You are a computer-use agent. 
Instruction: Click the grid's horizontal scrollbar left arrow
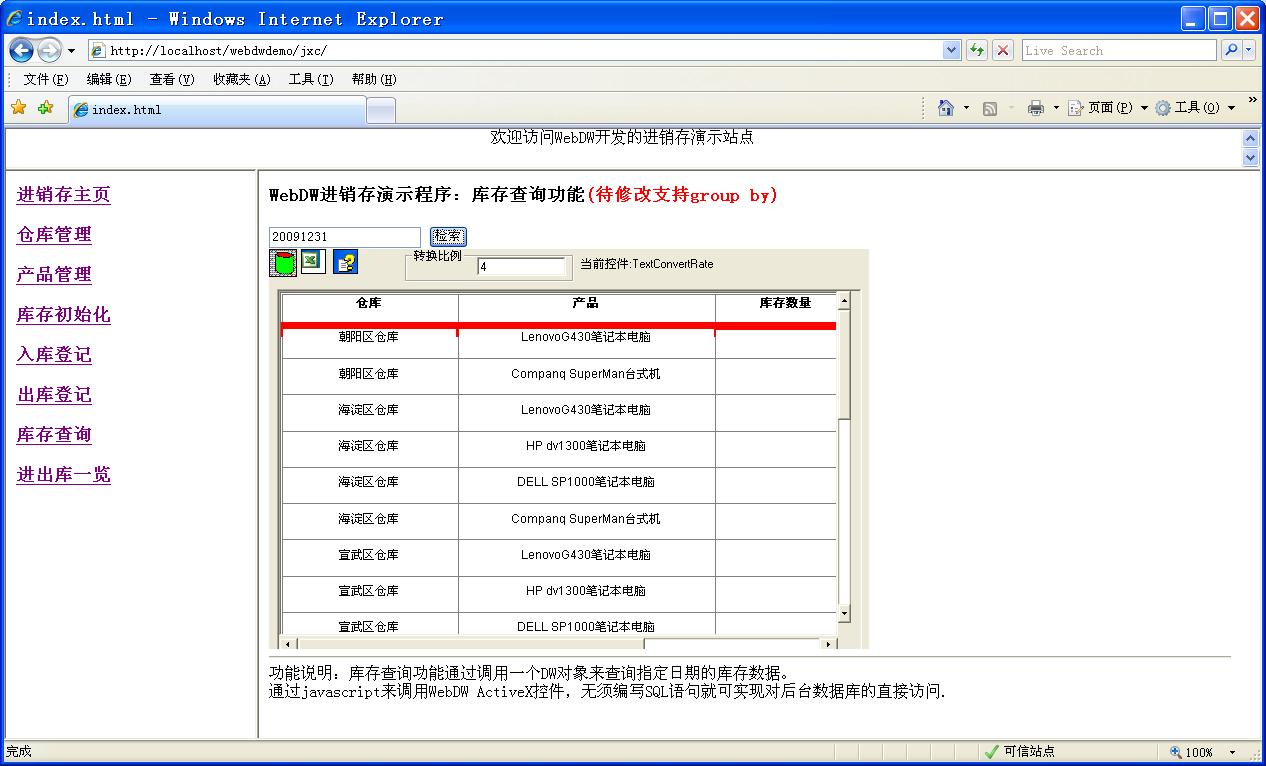tap(288, 644)
